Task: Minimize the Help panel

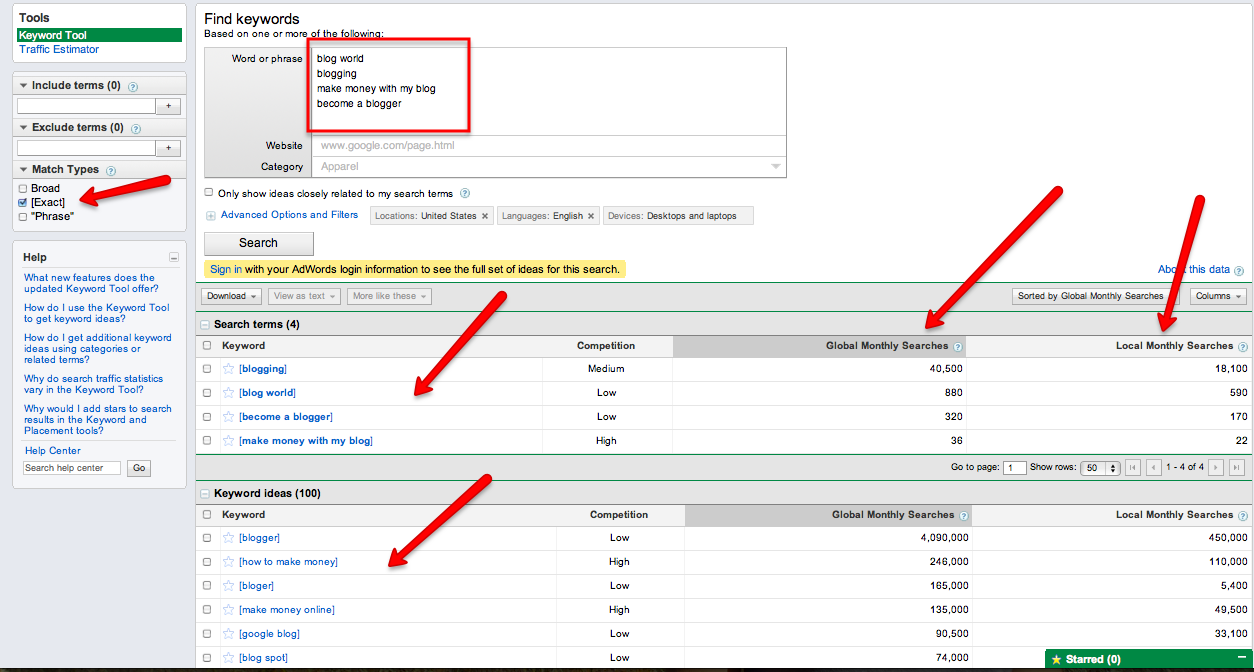Action: 174,258
